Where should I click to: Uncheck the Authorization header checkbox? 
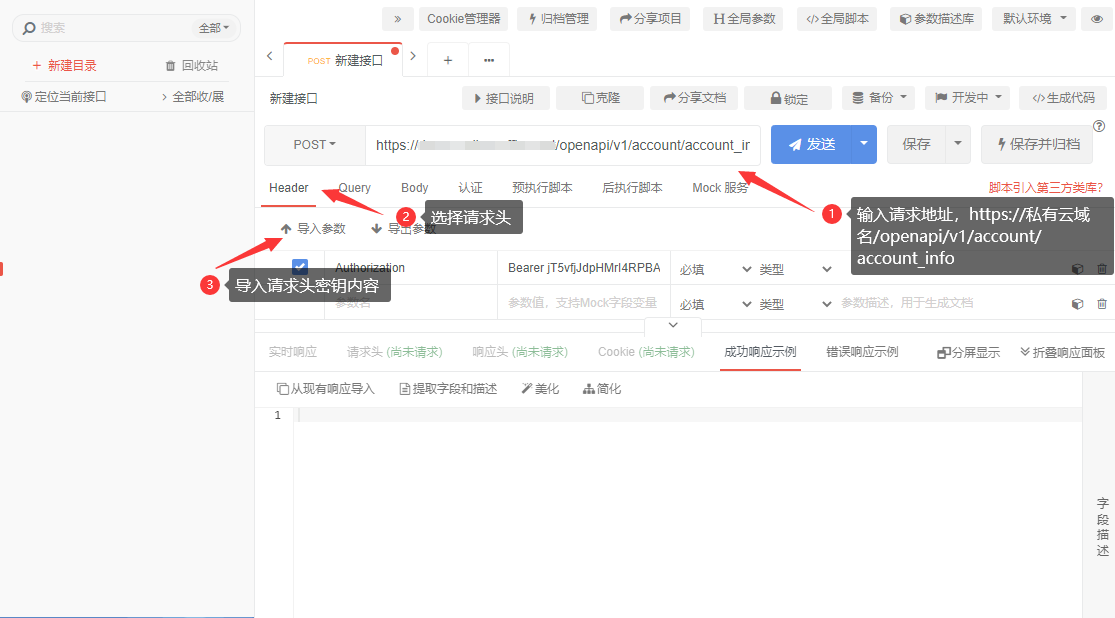[x=300, y=267]
